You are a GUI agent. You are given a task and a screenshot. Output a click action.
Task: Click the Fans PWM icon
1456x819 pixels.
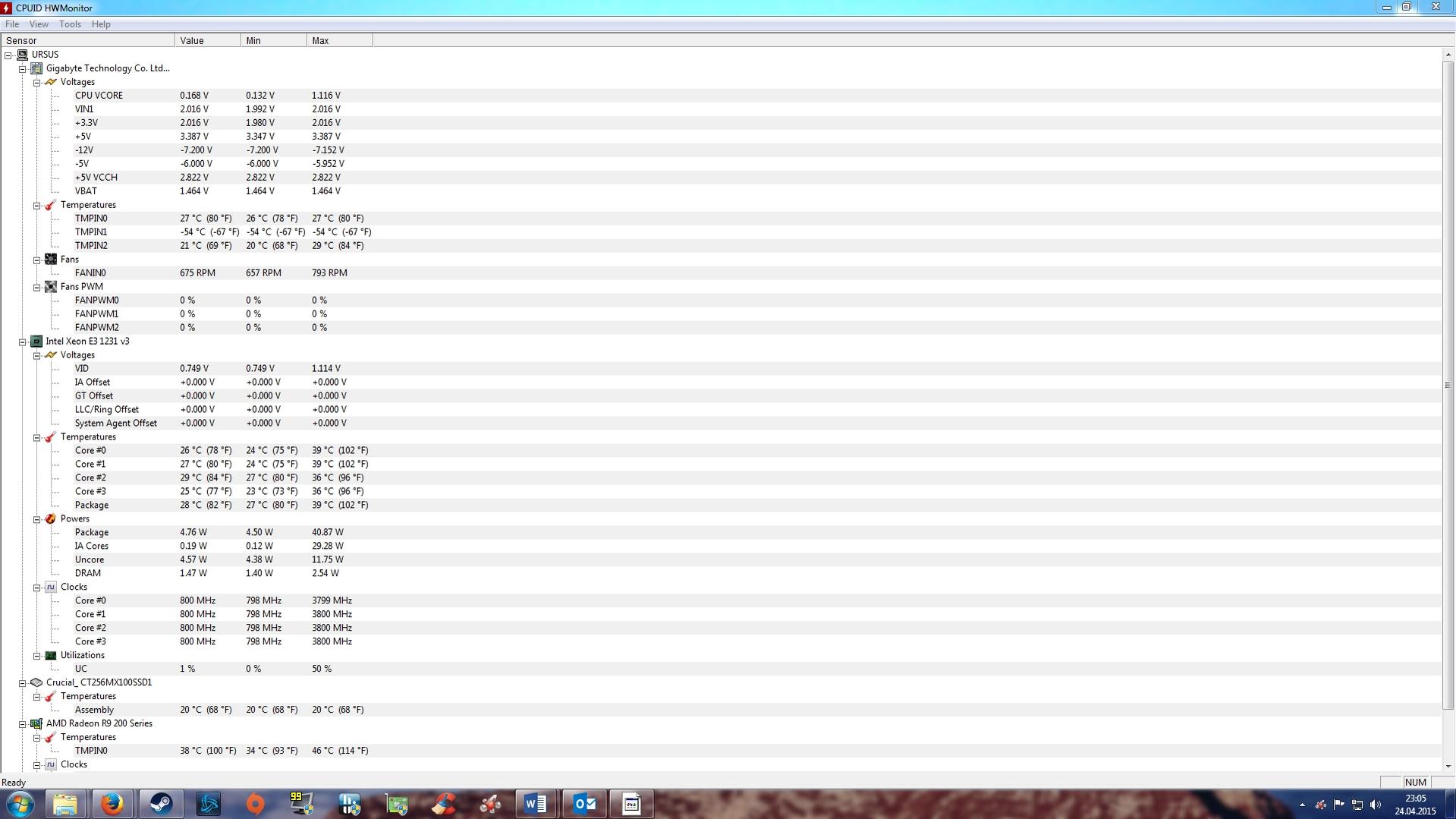pos(51,287)
